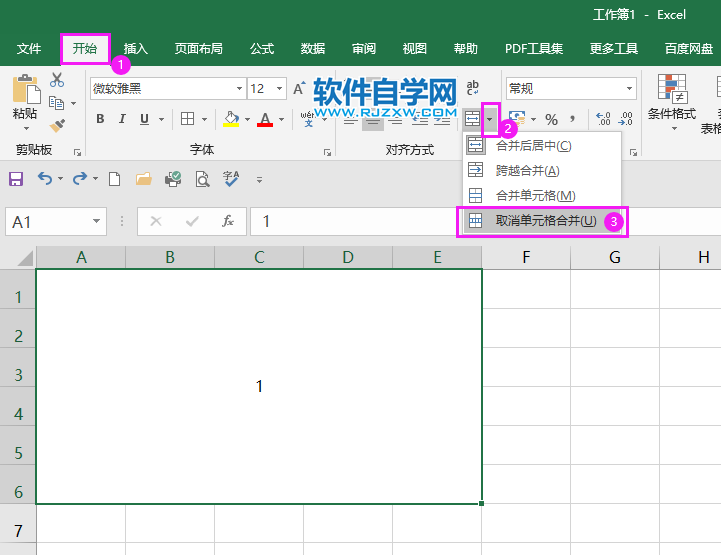Open the font size 12 dropdown
The width and height of the screenshot is (721, 555).
[279, 88]
